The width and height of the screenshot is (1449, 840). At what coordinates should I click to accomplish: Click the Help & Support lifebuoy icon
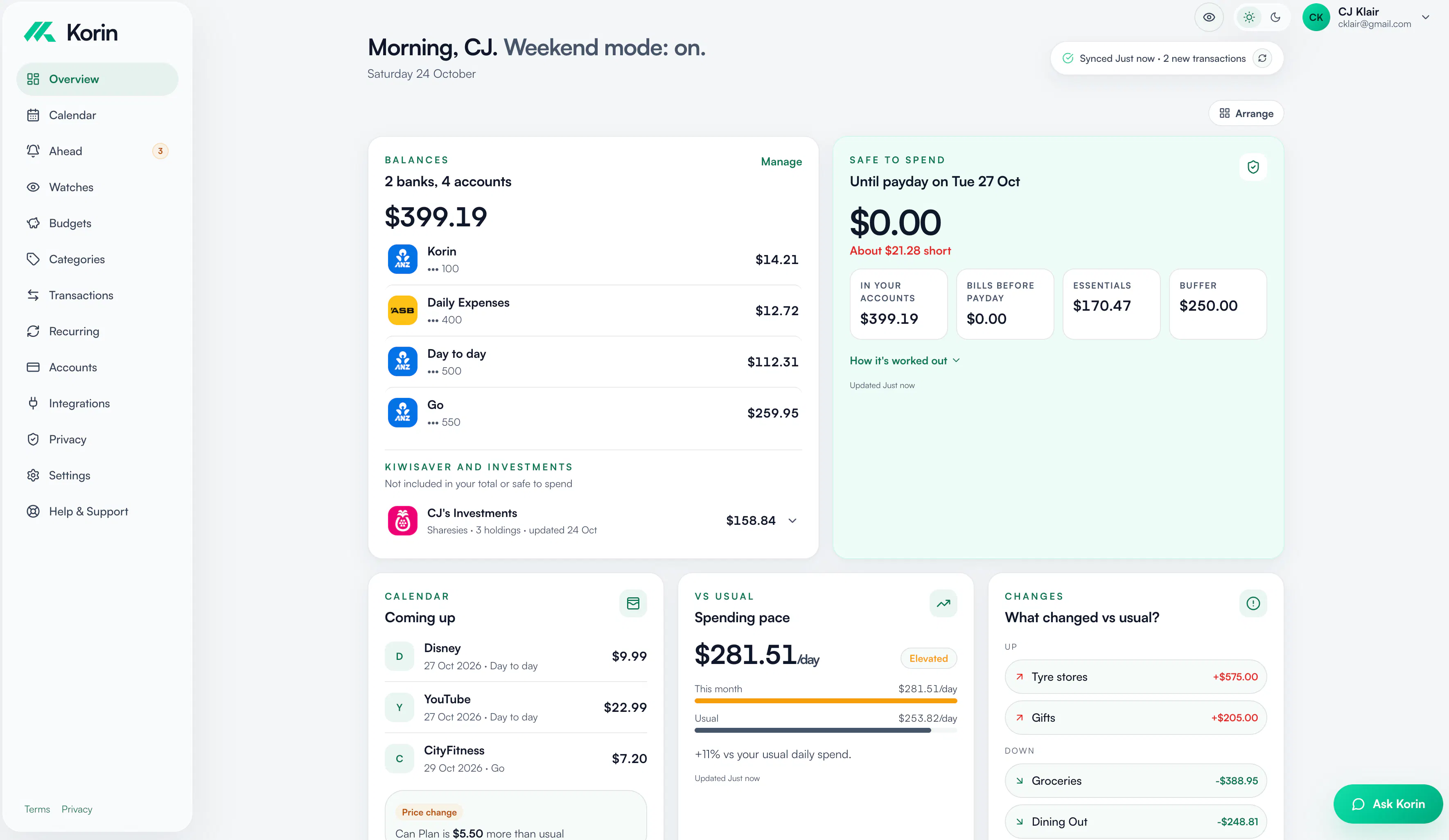point(33,511)
